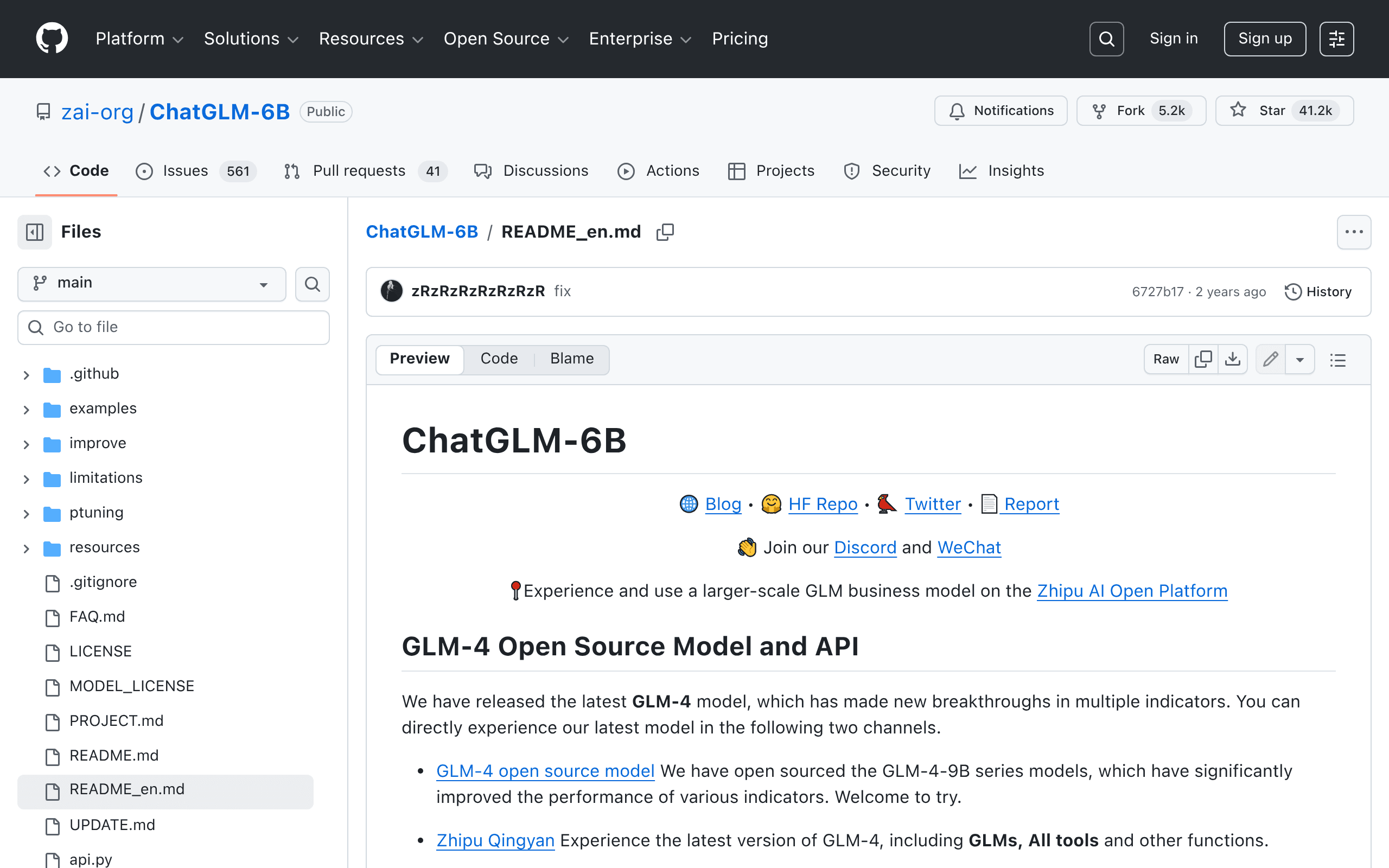Copy file path next to README_en.md

click(x=665, y=232)
